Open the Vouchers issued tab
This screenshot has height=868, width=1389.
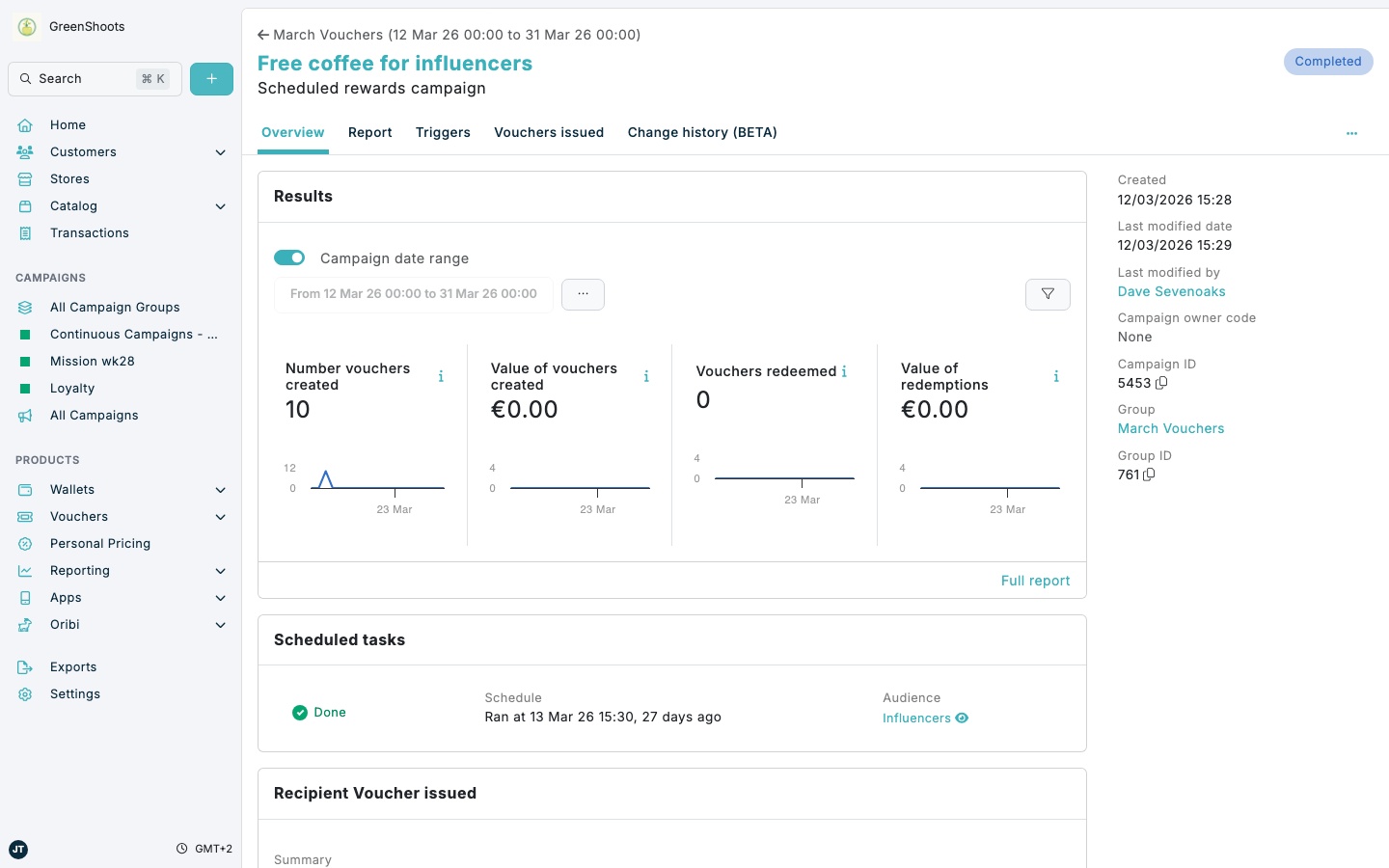(549, 132)
